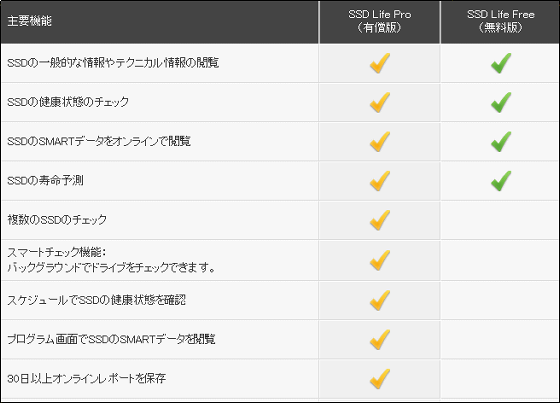Image resolution: width=560 pixels, height=403 pixels.
Task: Click the スケジュールでSSDの健康状態を確認 row text
Action: [96, 300]
